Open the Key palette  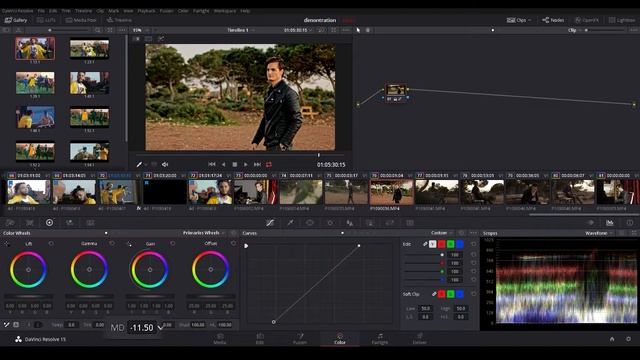[370, 223]
